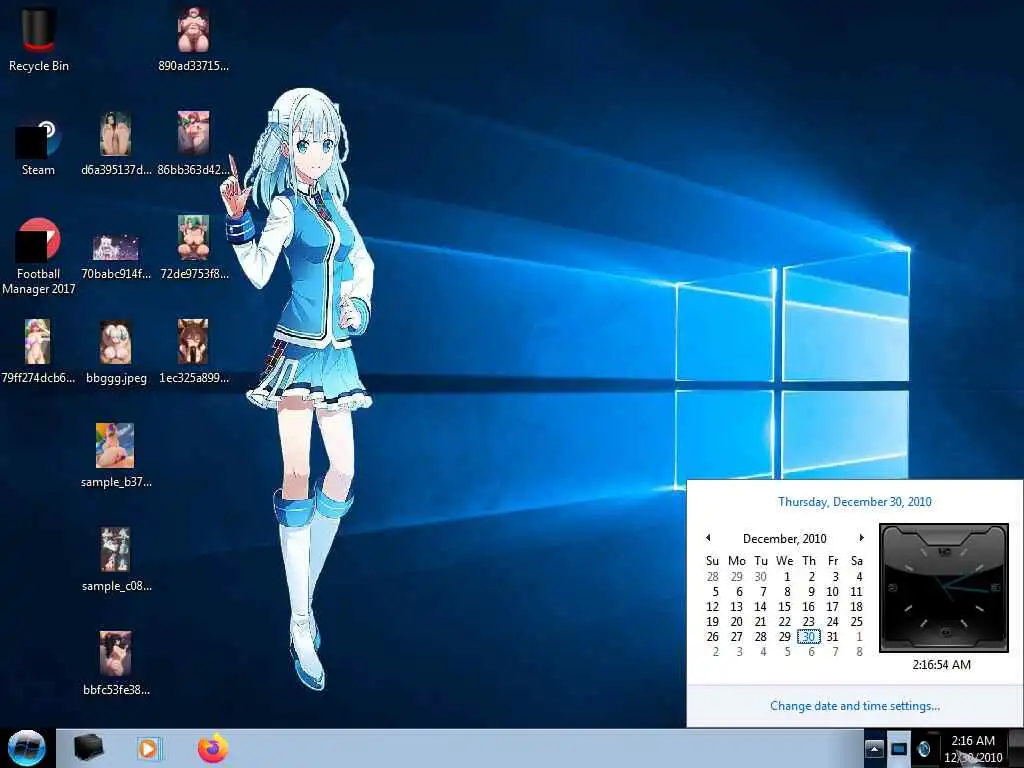Select date 31 in the calendar
The height and width of the screenshot is (768, 1024).
pyautogui.click(x=832, y=637)
